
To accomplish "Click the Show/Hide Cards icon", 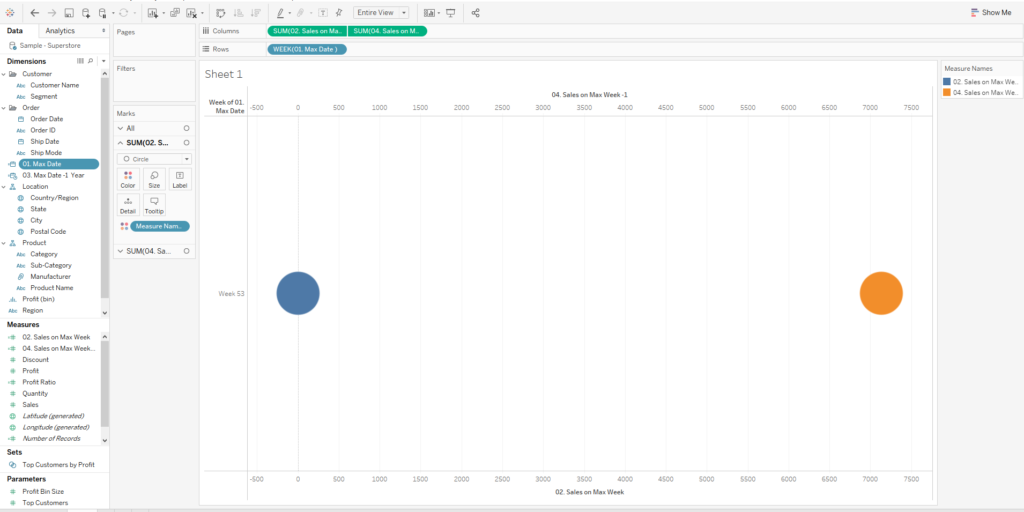I will (x=429, y=12).
